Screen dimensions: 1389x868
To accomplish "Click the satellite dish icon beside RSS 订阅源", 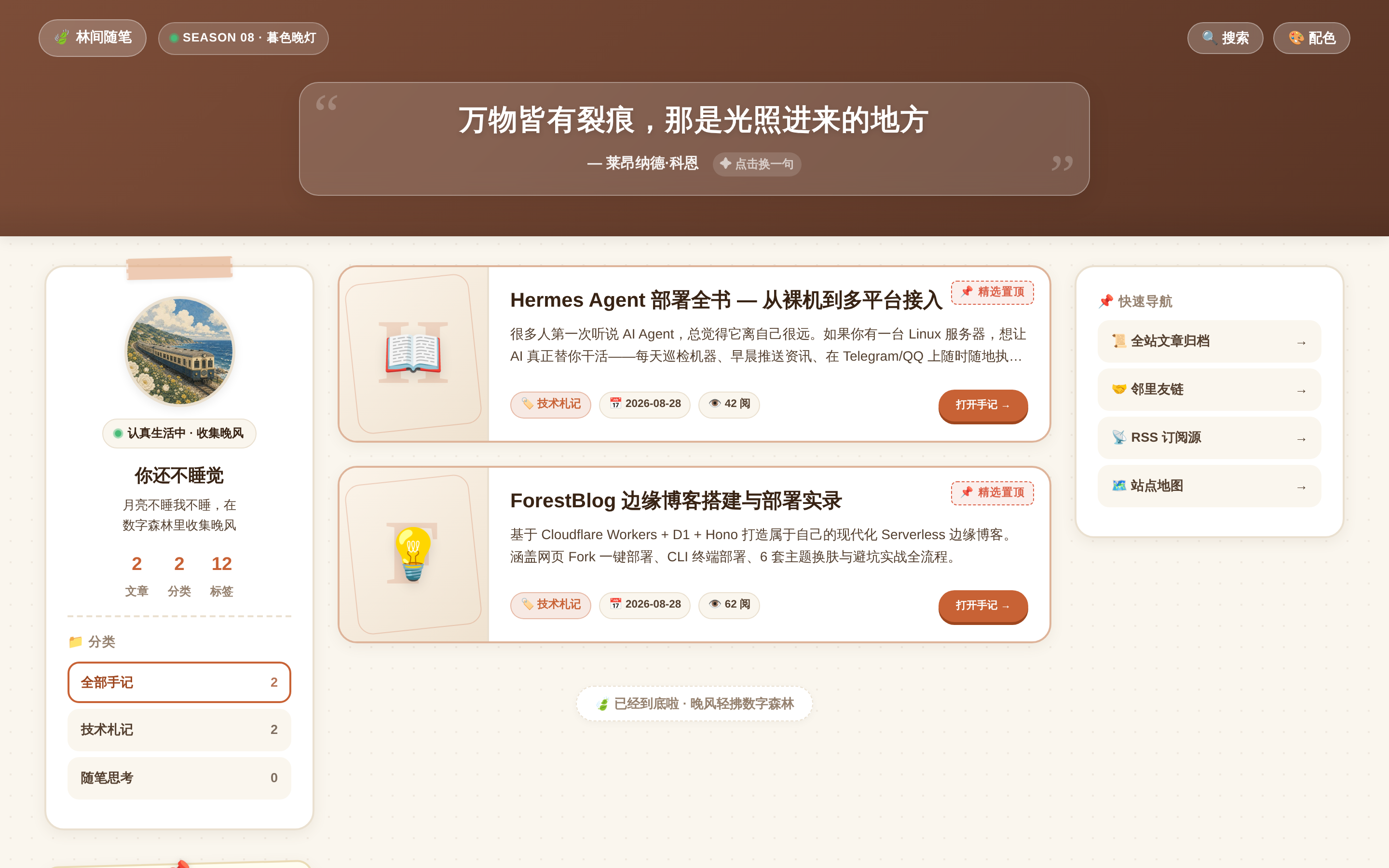I will (1118, 437).
